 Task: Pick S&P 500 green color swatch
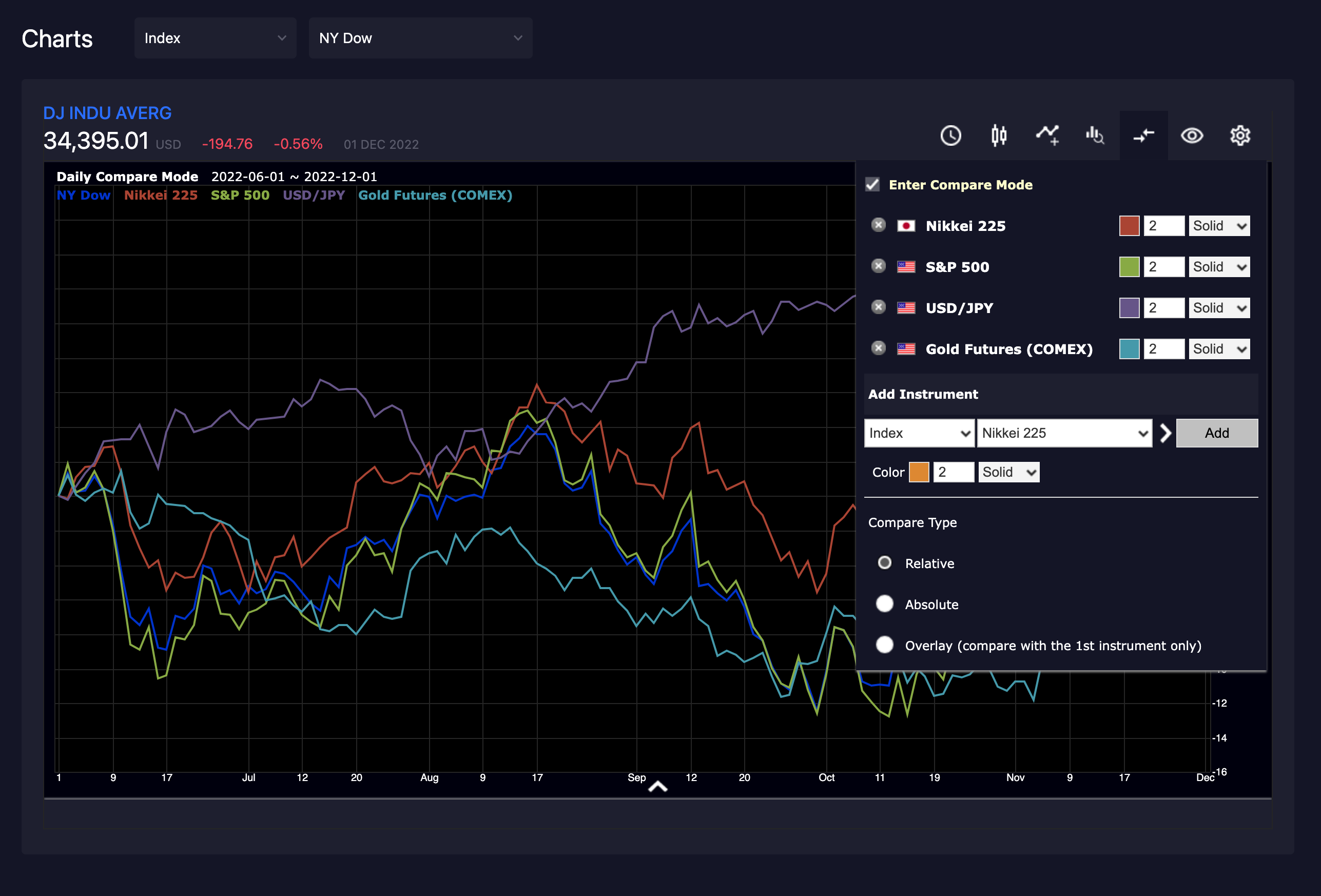point(1130,267)
